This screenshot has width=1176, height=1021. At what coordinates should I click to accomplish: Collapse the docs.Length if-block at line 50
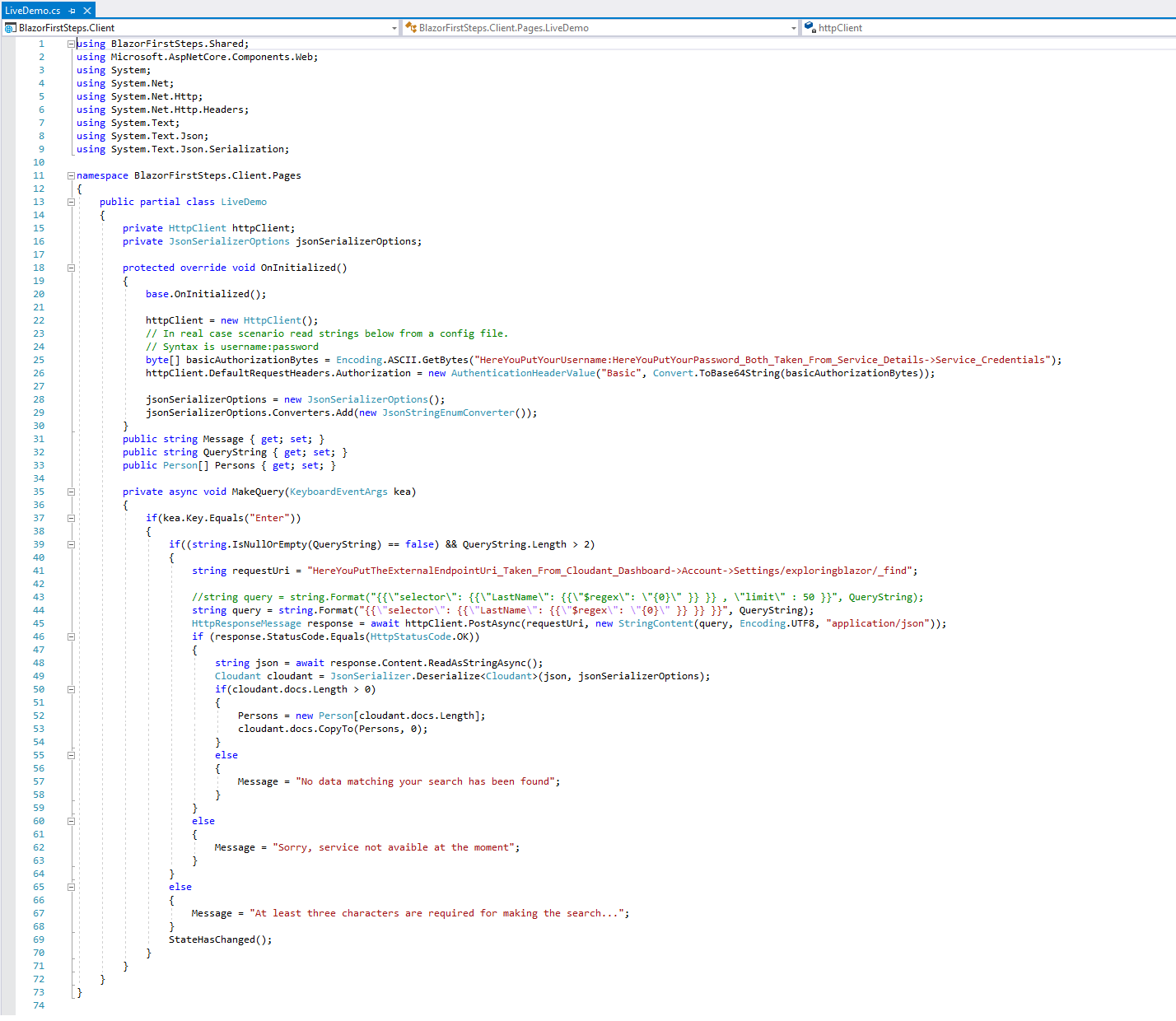pos(71,689)
